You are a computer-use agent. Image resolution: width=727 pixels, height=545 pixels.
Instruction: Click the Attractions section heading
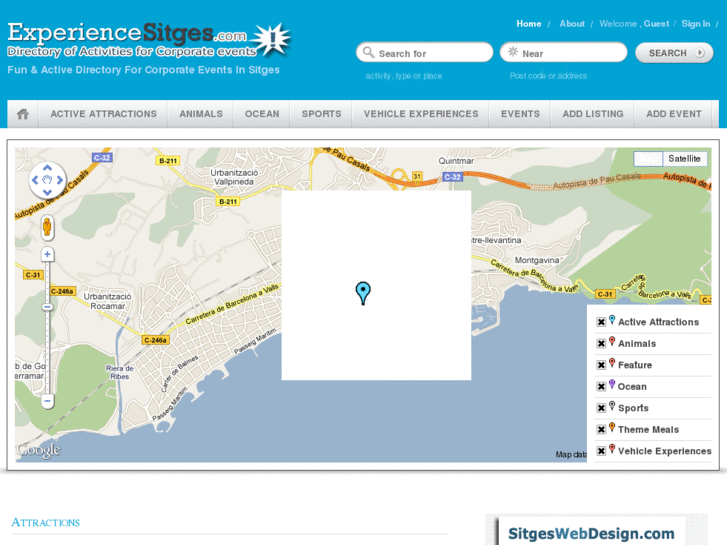(x=45, y=522)
